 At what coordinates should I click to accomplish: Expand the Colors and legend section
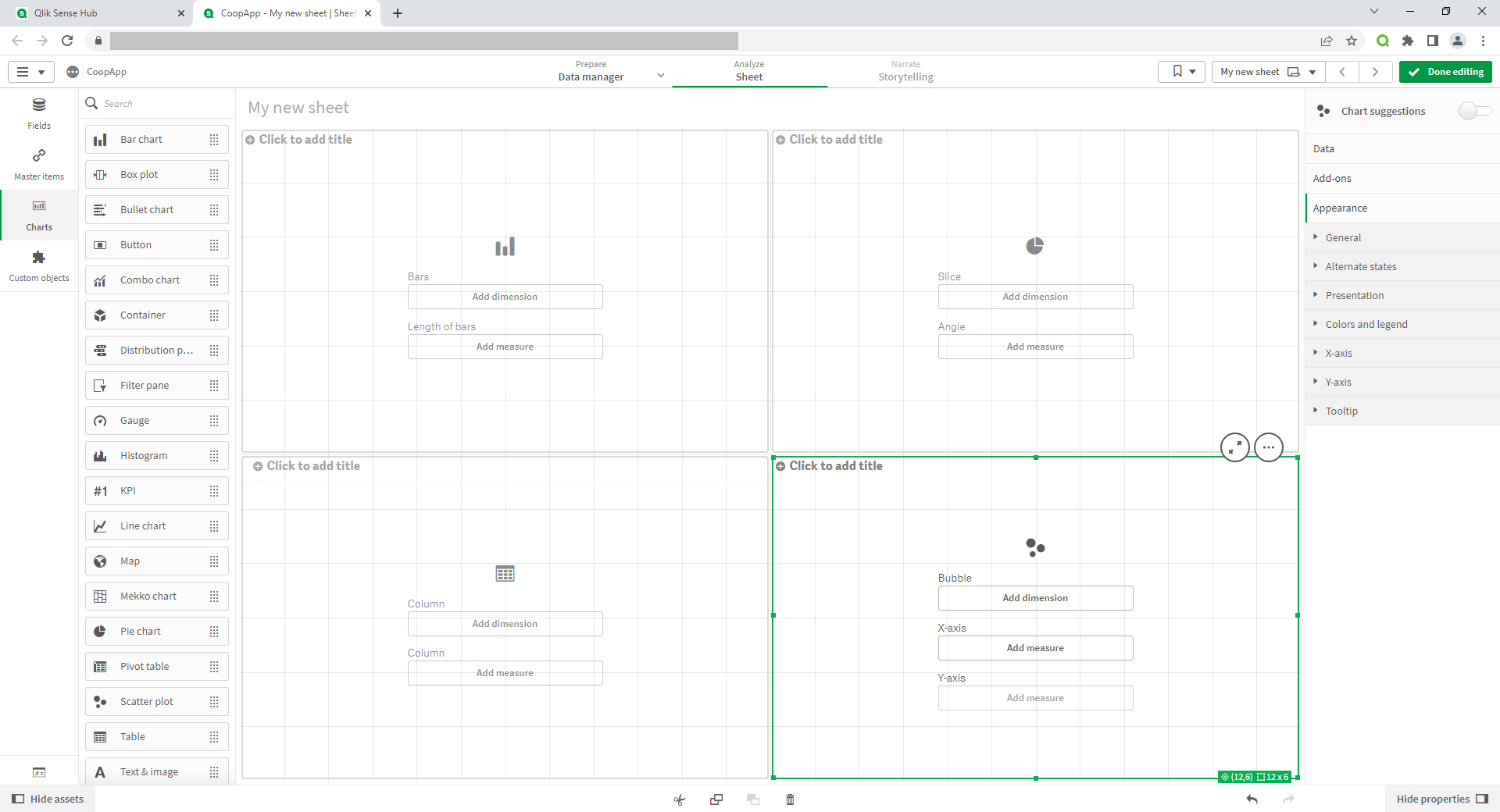pos(1366,324)
